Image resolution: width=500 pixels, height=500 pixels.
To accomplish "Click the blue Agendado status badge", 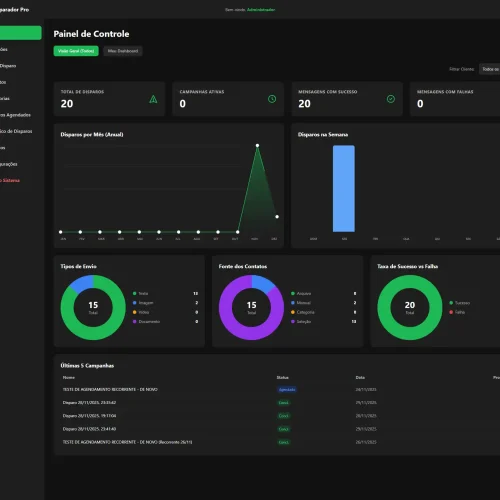I will click(x=287, y=390).
